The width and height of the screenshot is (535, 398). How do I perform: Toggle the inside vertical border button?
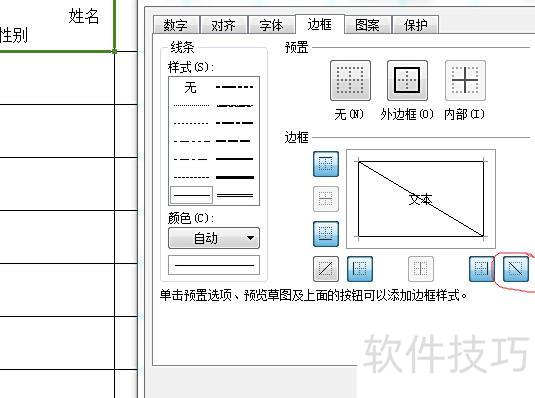click(421, 269)
